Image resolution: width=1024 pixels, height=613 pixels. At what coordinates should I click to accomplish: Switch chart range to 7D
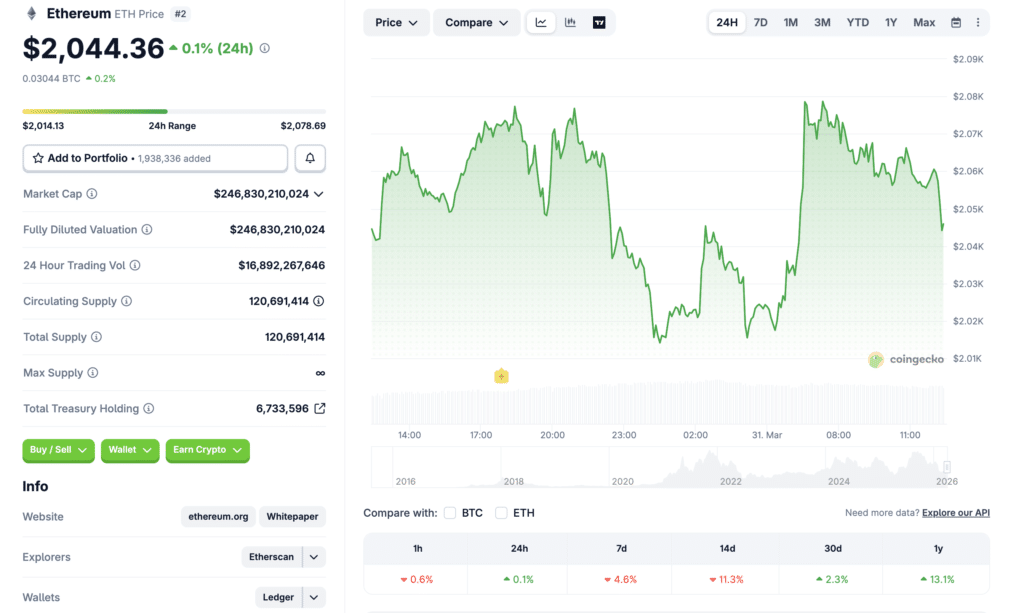point(761,22)
